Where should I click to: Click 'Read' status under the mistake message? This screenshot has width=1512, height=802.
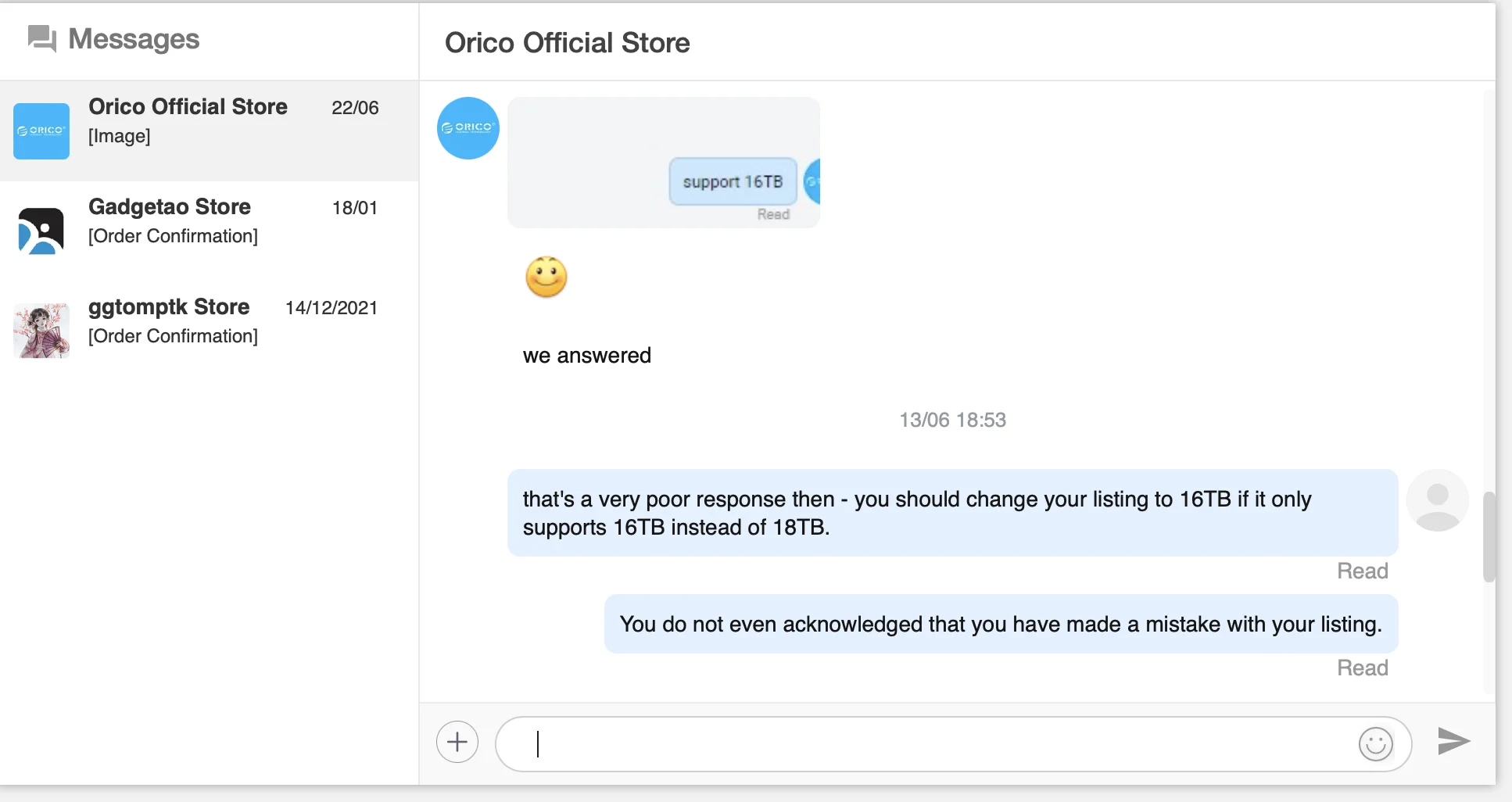point(1363,668)
